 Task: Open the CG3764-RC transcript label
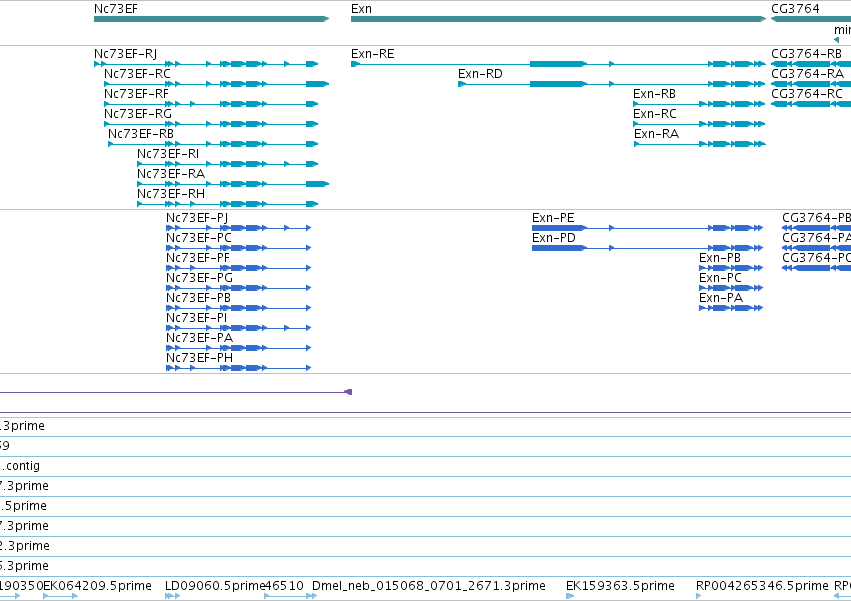click(x=807, y=94)
